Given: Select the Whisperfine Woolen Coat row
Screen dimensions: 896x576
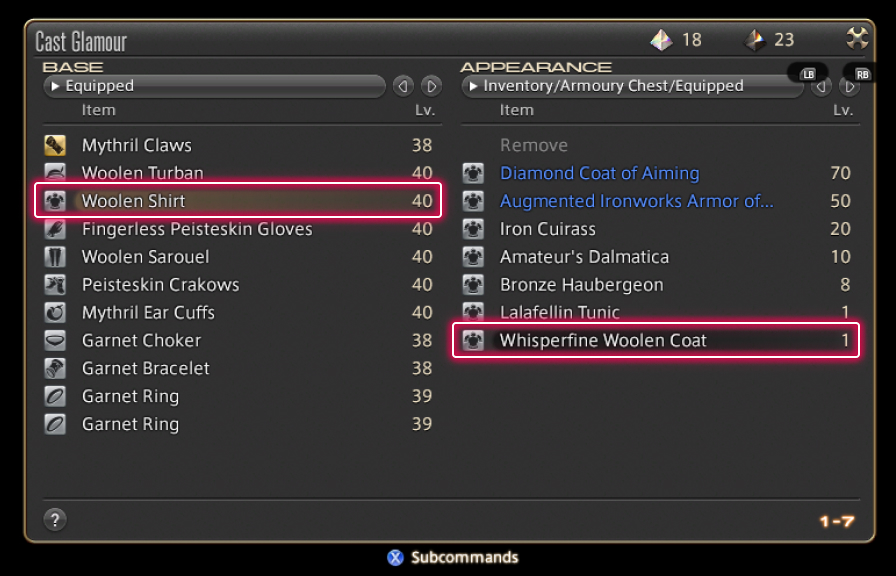Looking at the screenshot, I should pos(656,340).
